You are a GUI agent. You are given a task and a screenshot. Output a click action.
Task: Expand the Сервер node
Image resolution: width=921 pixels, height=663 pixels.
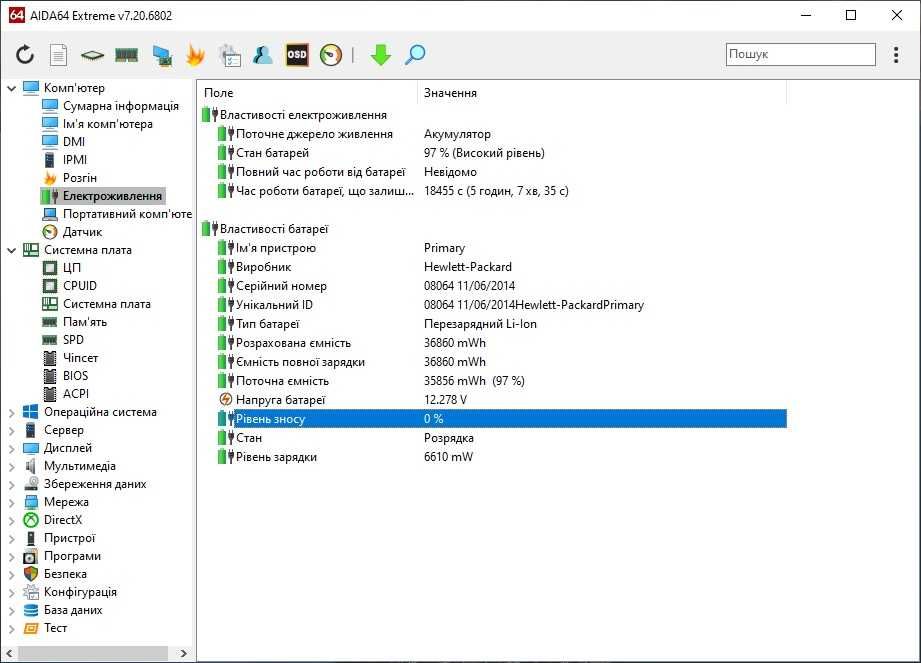(12, 430)
